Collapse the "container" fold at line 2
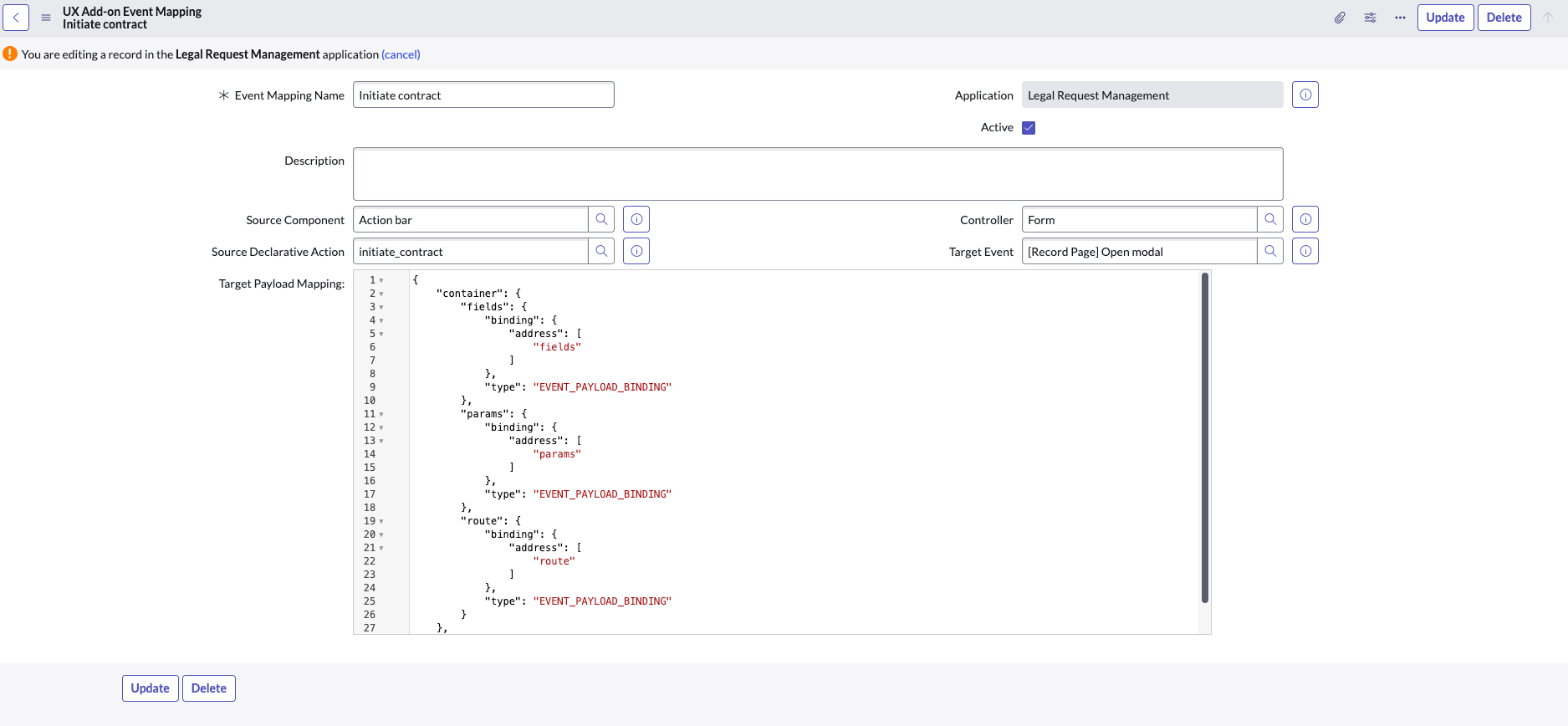Screen dimensions: 1568x726 [x=381, y=294]
